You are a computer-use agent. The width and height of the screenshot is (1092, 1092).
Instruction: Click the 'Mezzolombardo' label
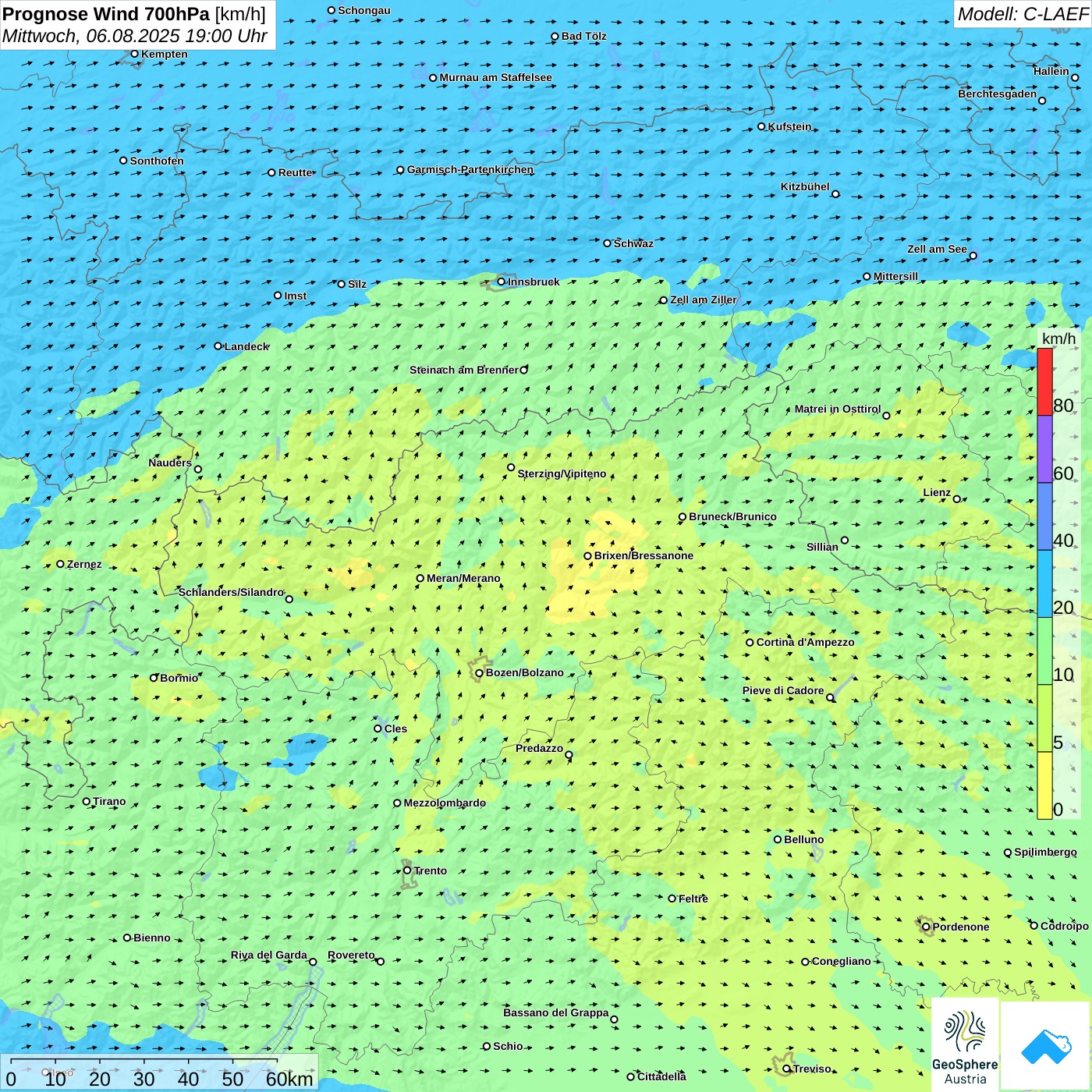(445, 803)
